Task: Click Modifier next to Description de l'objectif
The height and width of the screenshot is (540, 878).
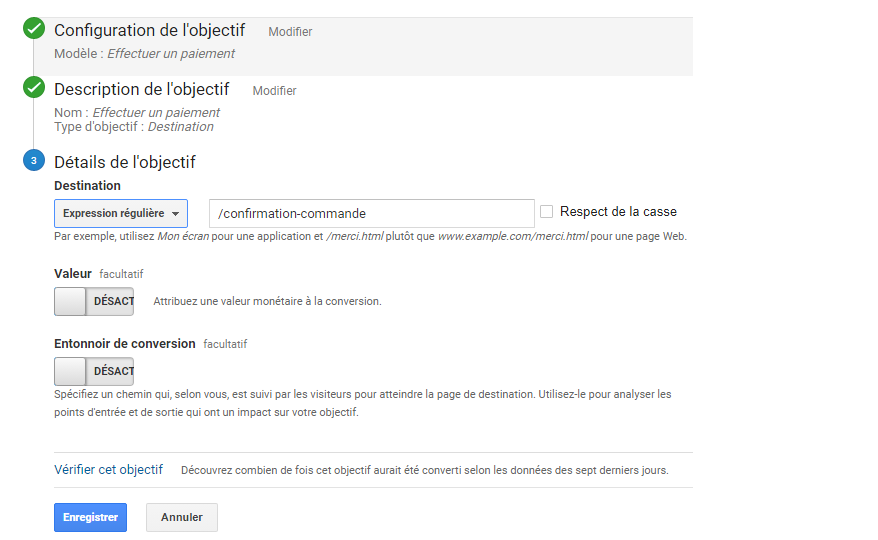Action: tap(274, 91)
